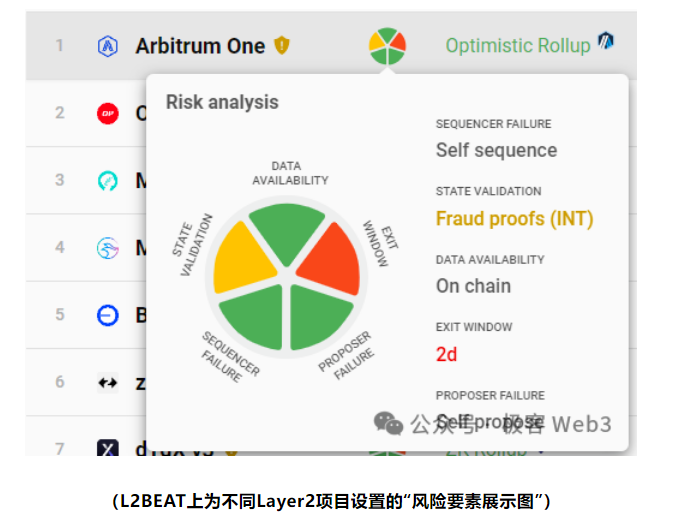The image size is (694, 532).
Task: Click the Fraud proofs (INT) value
Action: (x=514, y=218)
